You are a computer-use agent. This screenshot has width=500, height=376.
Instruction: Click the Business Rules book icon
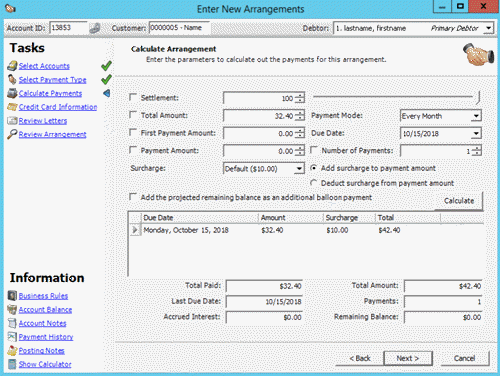tap(12, 295)
